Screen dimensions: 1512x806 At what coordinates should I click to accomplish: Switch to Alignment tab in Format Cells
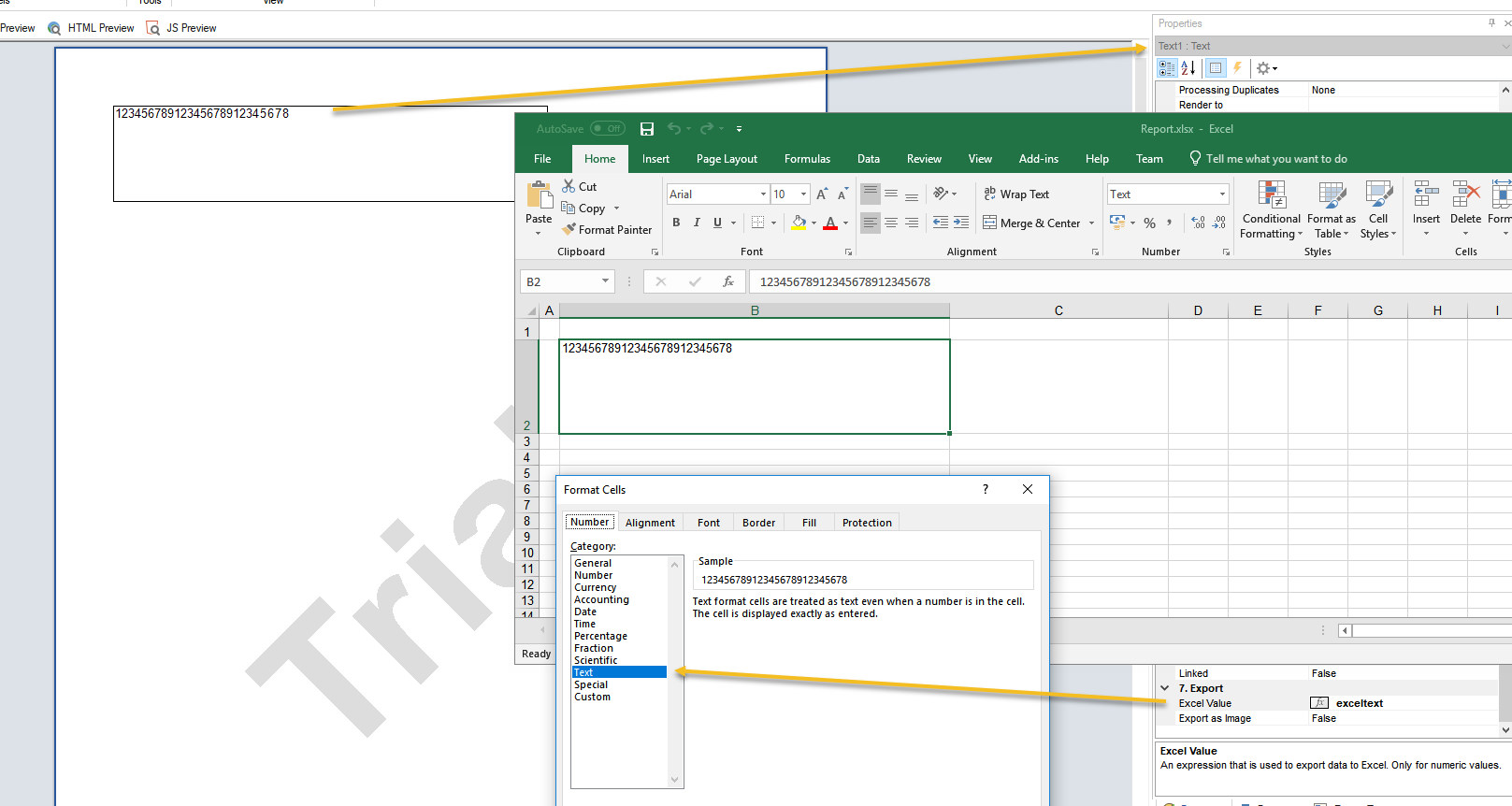pos(650,523)
